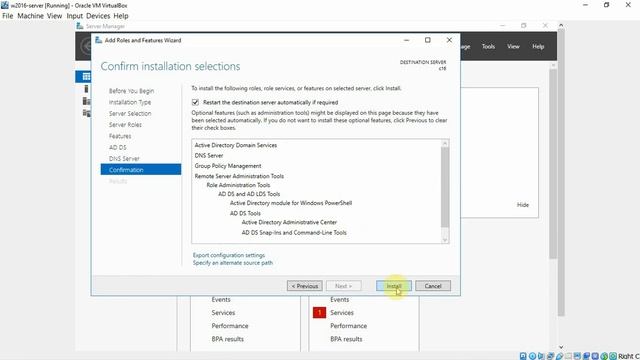
Task: Go to AD DS wizard step
Action: click(x=118, y=147)
